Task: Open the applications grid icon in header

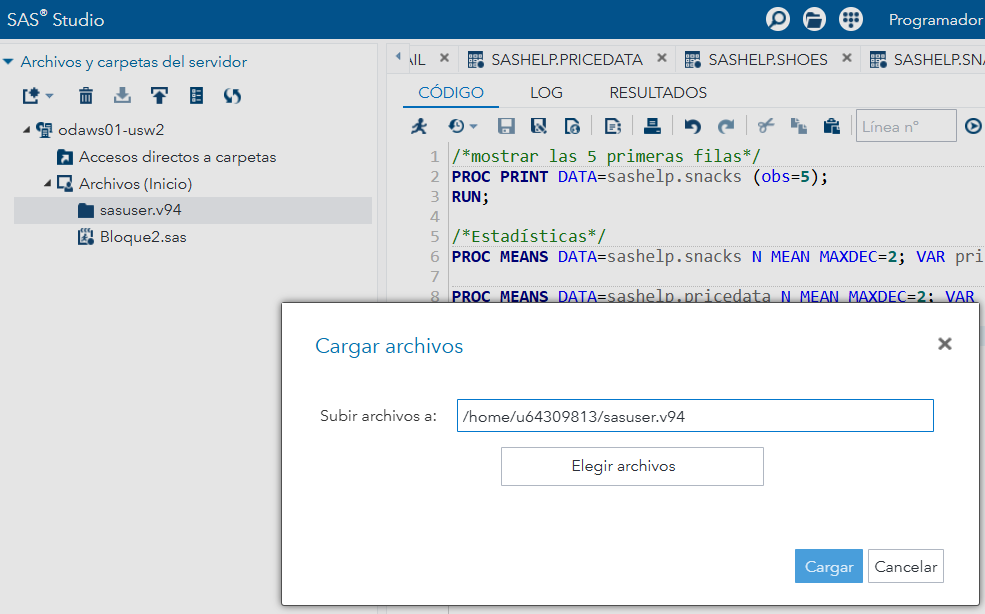Action: pyautogui.click(x=851, y=19)
